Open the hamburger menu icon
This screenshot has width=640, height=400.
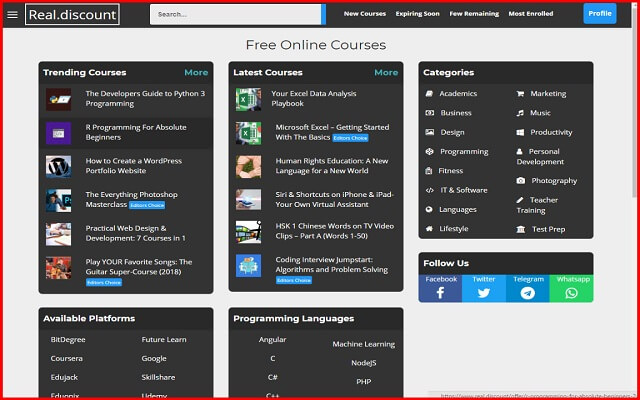[12, 14]
